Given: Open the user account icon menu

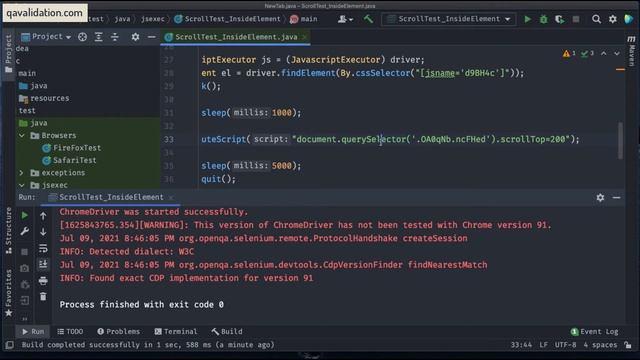Looking at the screenshot, I should click(345, 19).
